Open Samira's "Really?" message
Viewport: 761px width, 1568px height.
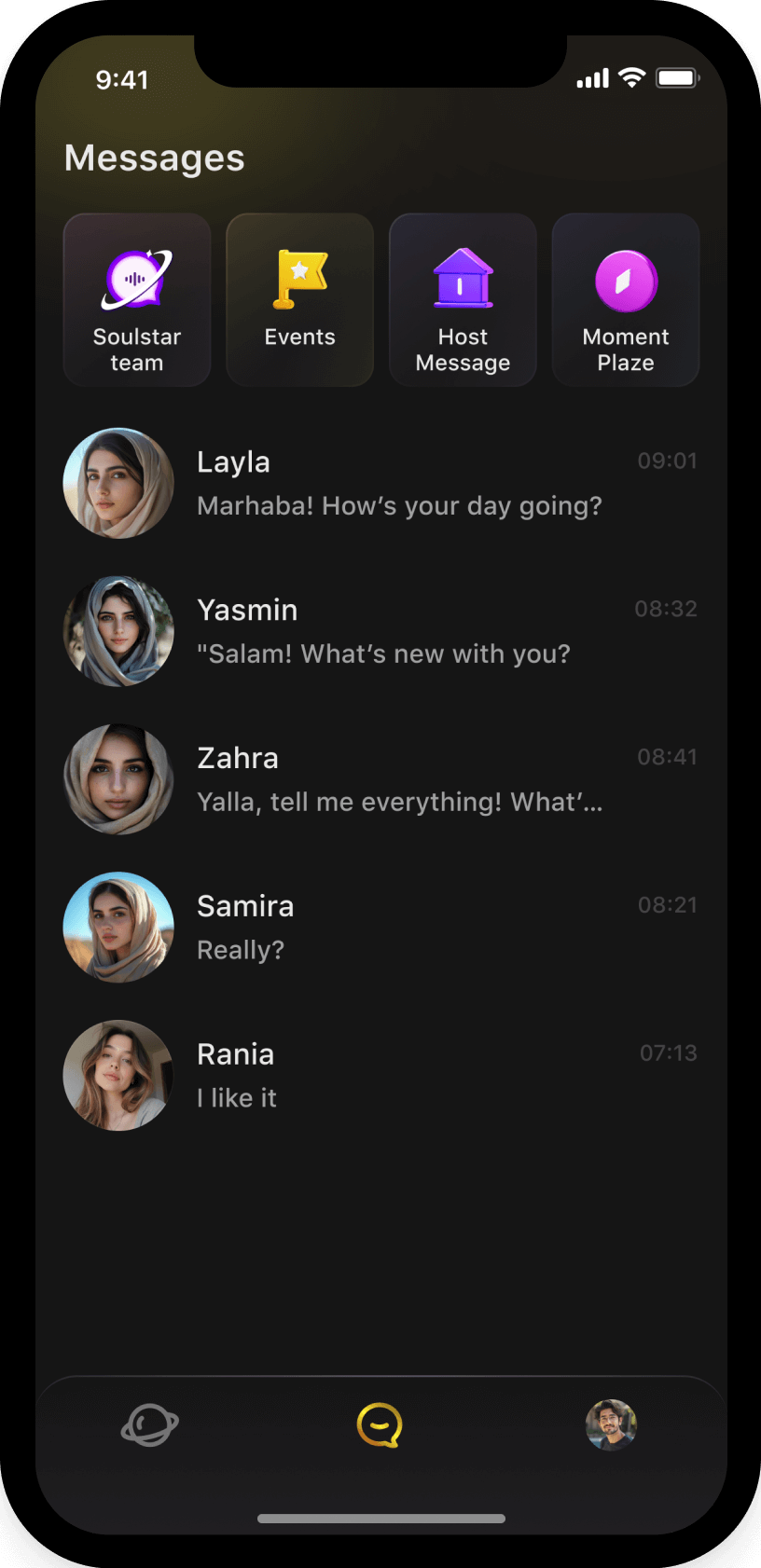241,951
